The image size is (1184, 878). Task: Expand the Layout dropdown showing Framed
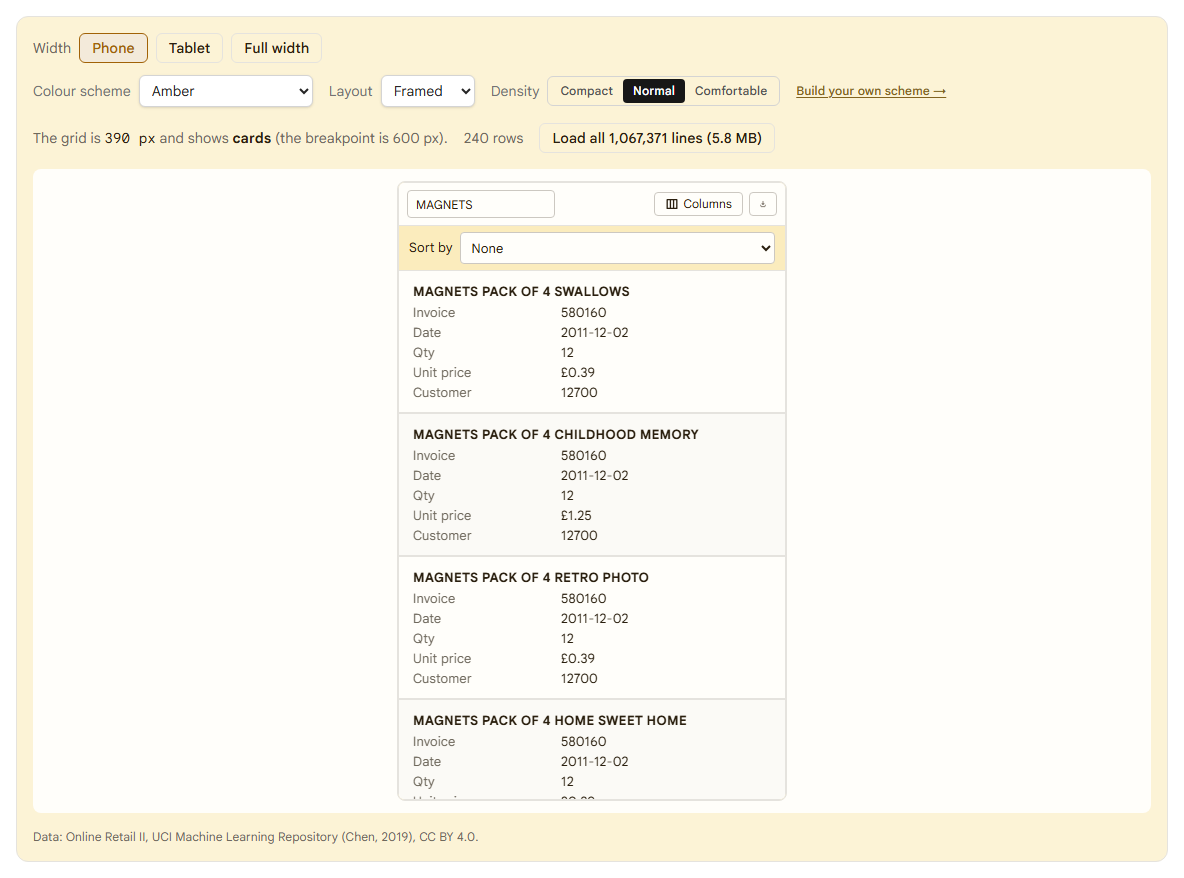(x=428, y=91)
